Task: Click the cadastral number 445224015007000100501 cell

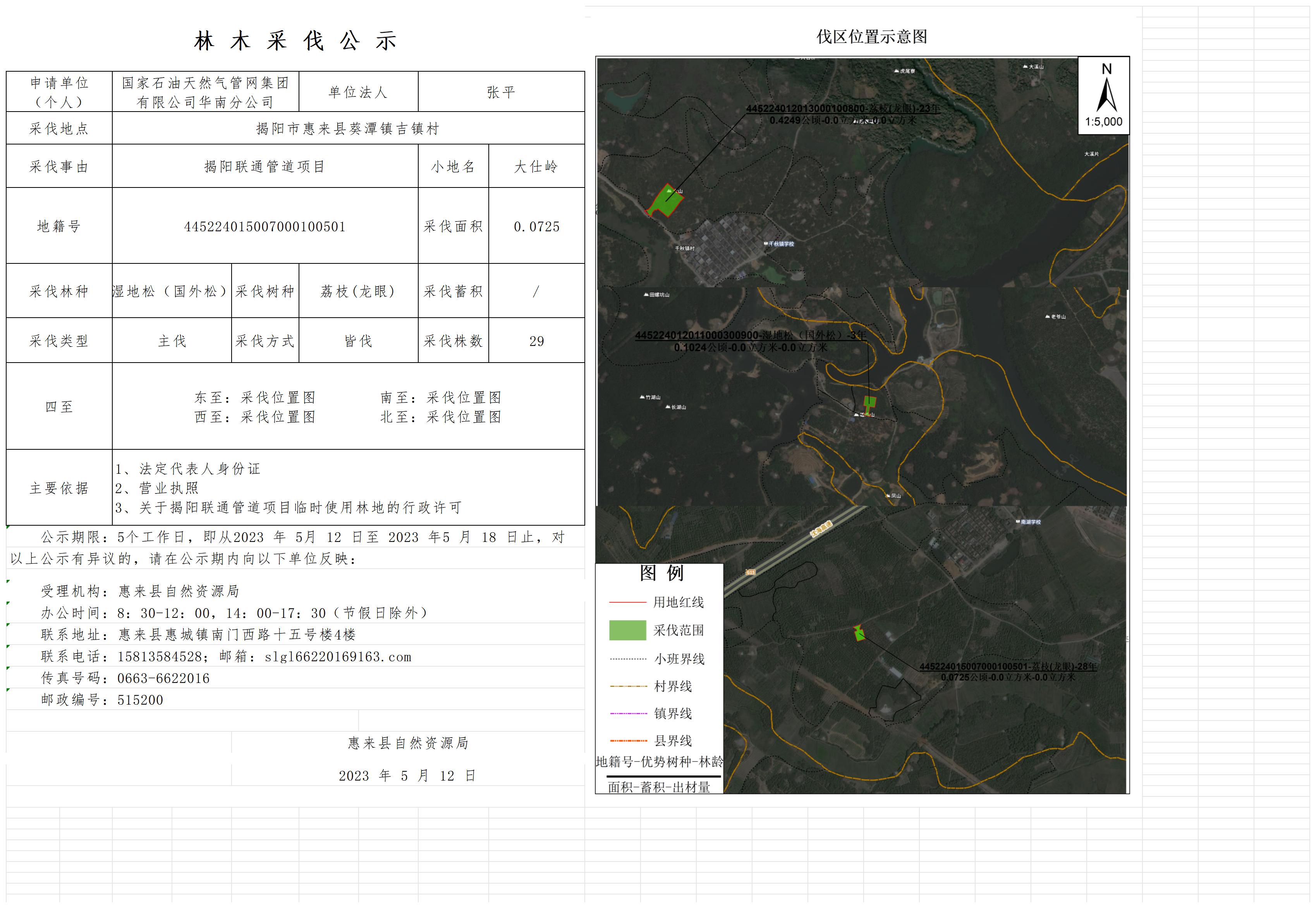Action: 265,227
